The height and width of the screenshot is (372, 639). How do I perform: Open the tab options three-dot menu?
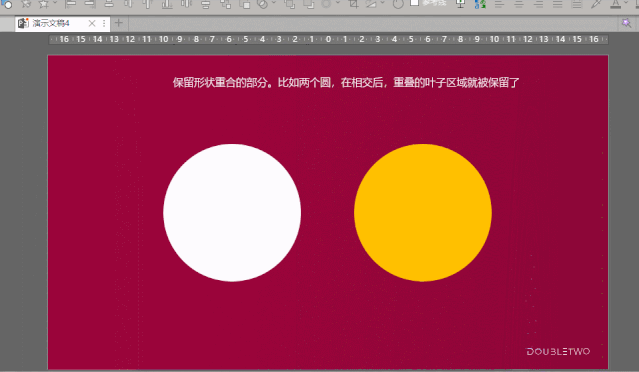point(104,23)
